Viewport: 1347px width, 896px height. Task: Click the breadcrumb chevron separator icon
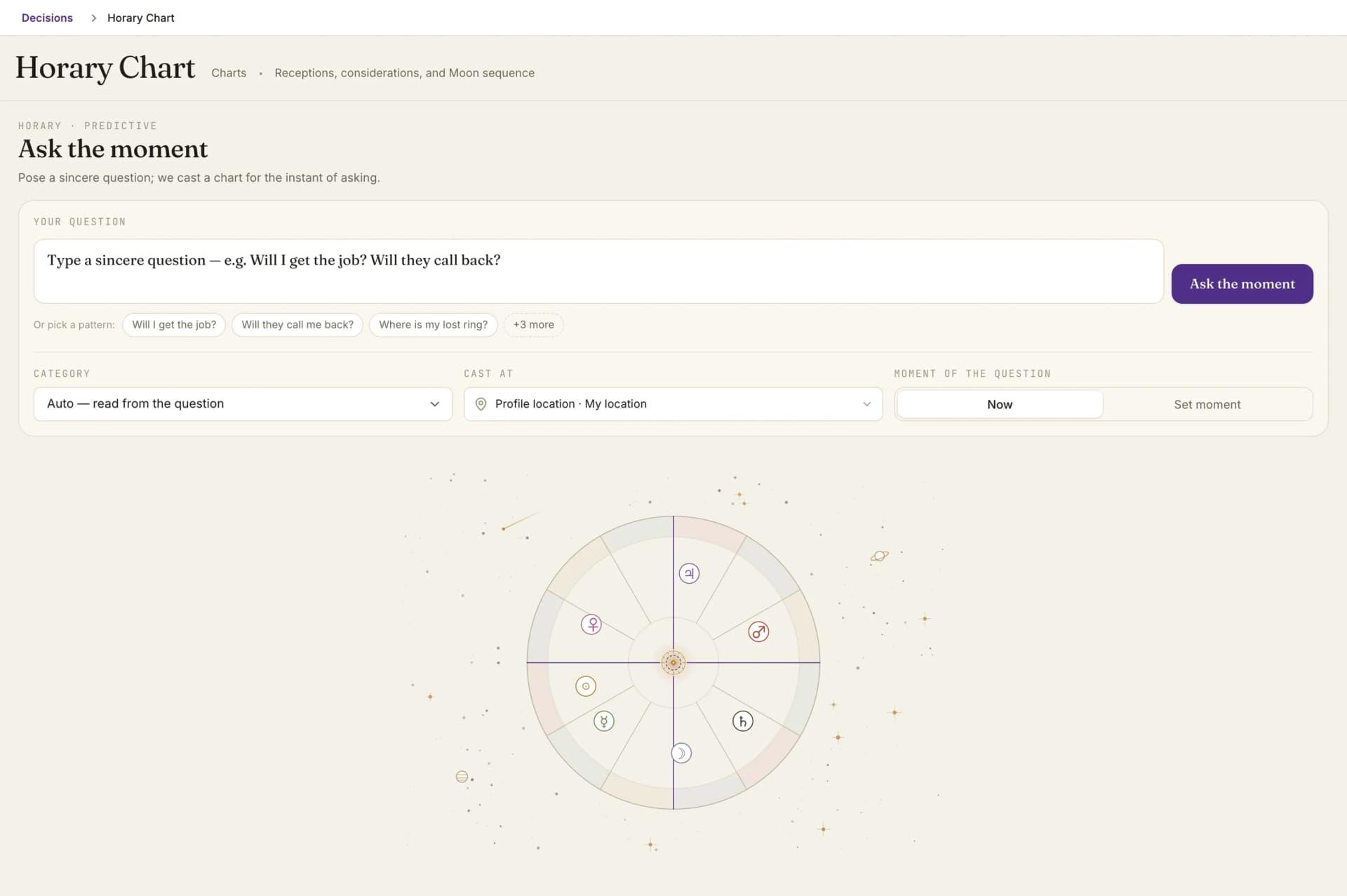pyautogui.click(x=93, y=18)
